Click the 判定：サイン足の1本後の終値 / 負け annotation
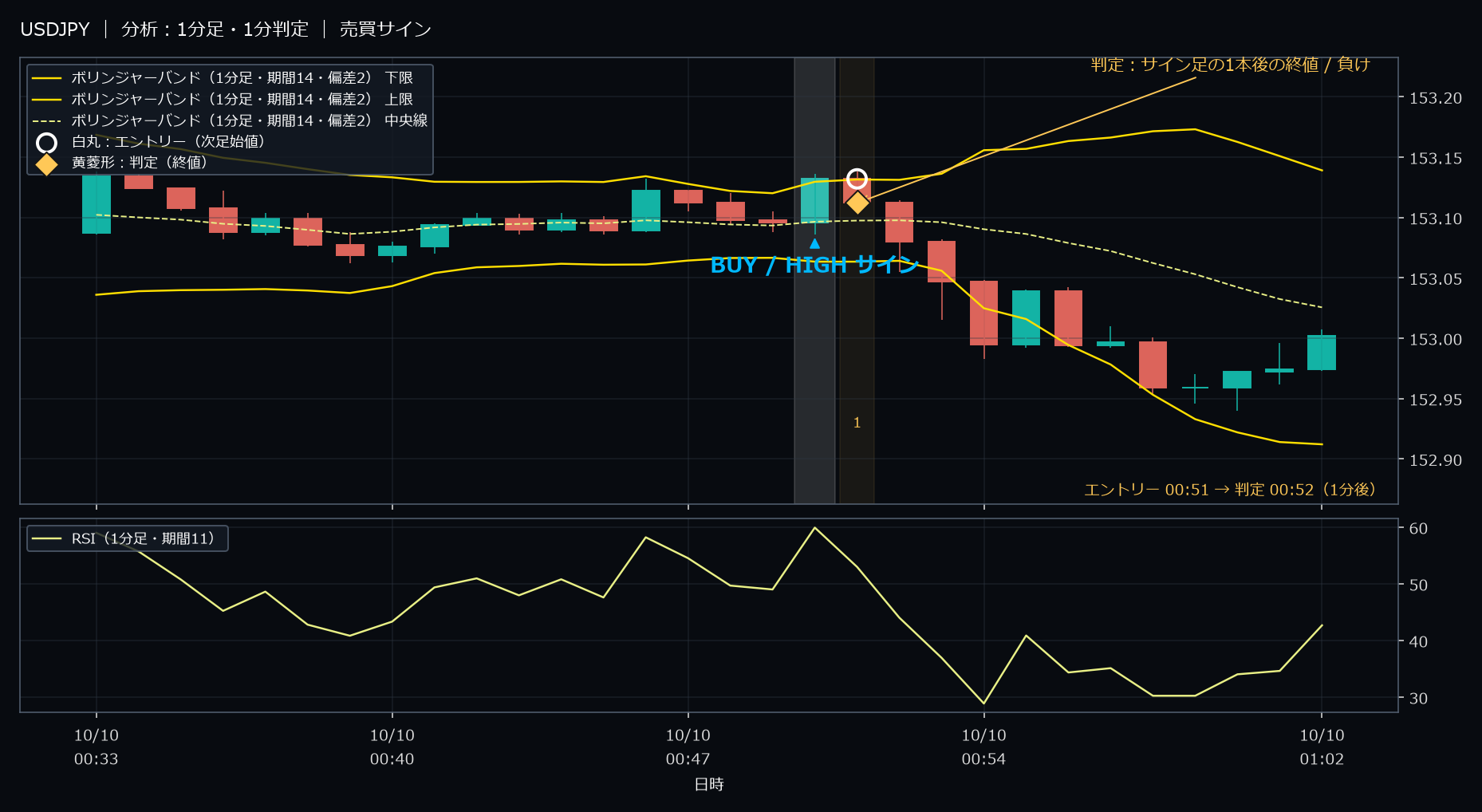The width and height of the screenshot is (1482, 812). coord(1230,65)
